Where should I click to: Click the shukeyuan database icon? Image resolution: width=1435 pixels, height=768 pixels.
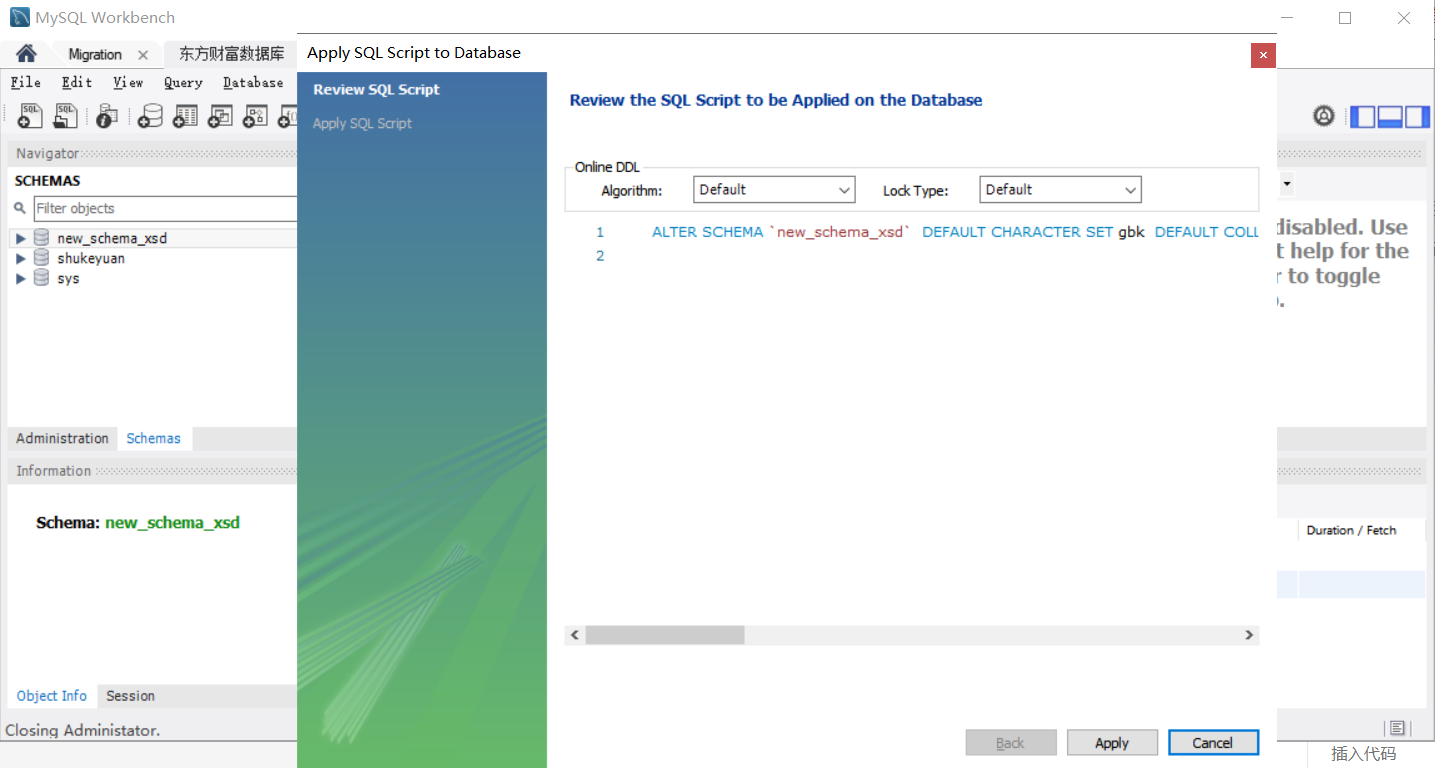point(41,258)
